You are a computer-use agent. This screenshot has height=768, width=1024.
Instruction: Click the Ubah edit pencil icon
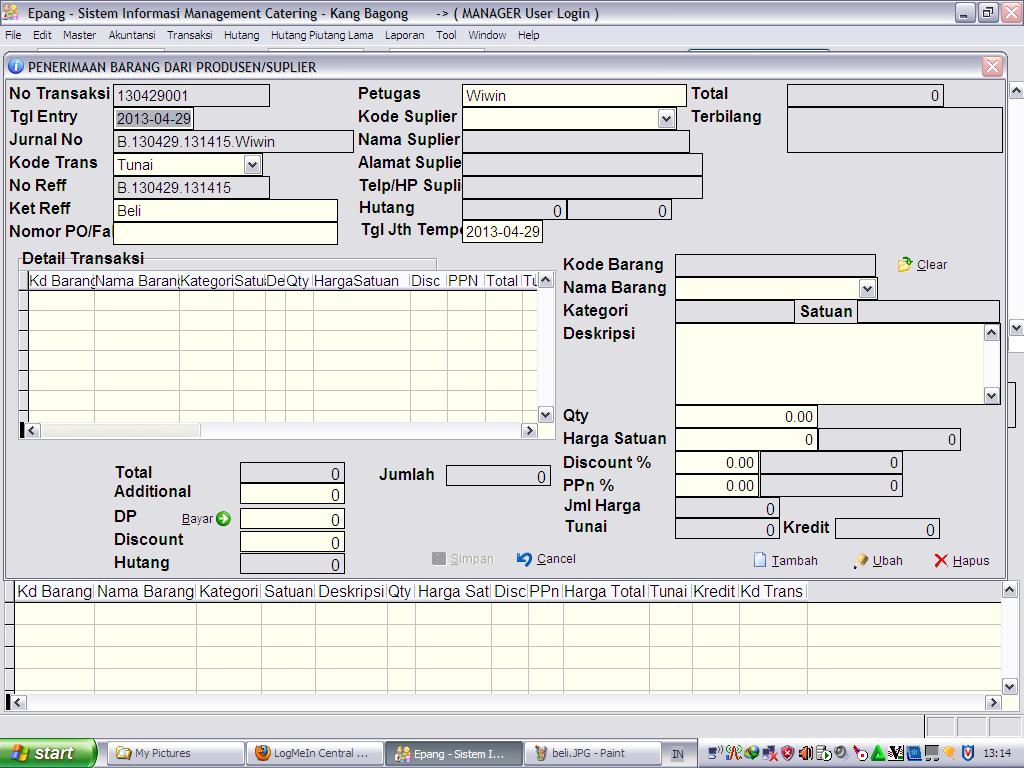[x=861, y=561]
